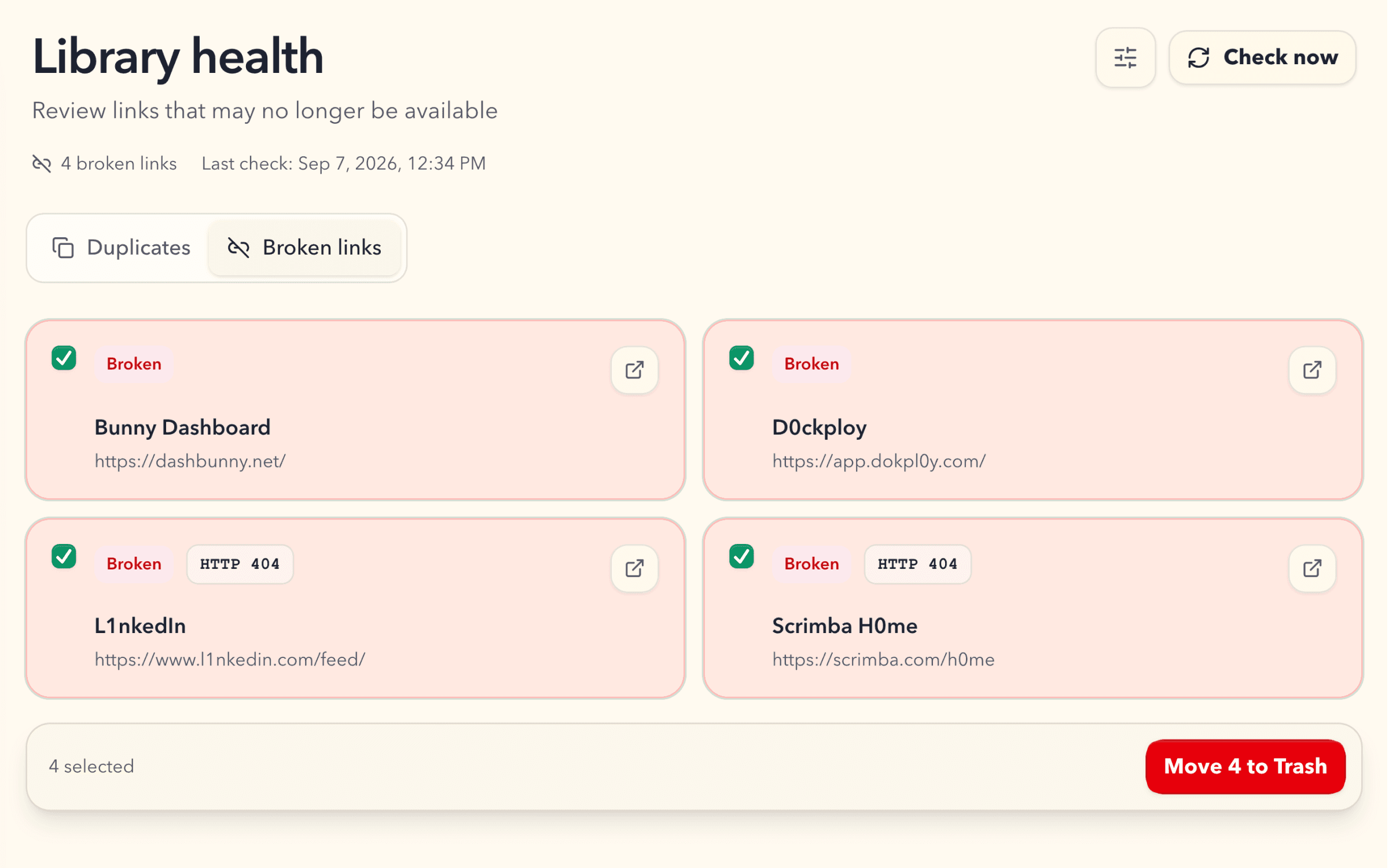The height and width of the screenshot is (868, 1389).
Task: Click the l1nkedin.com/feed/ URL
Action: (x=230, y=660)
